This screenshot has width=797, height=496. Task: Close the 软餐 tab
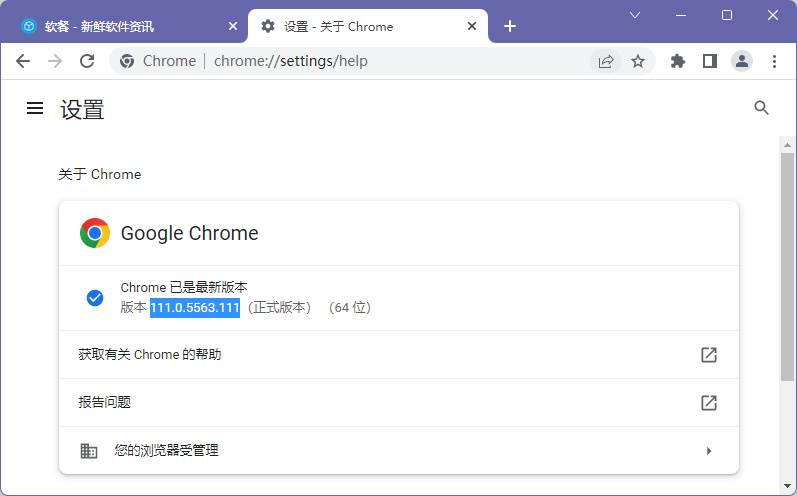233,26
